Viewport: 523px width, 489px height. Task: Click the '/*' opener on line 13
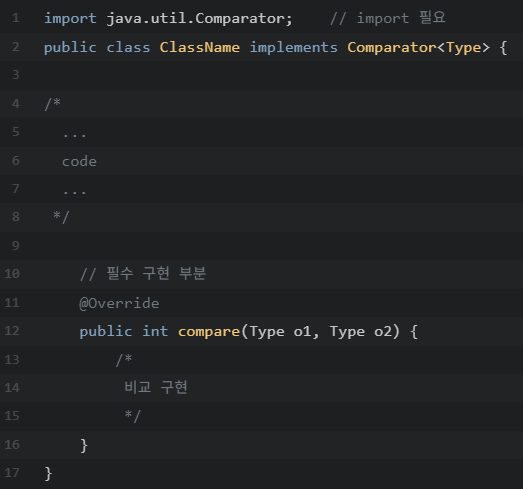tap(124, 360)
